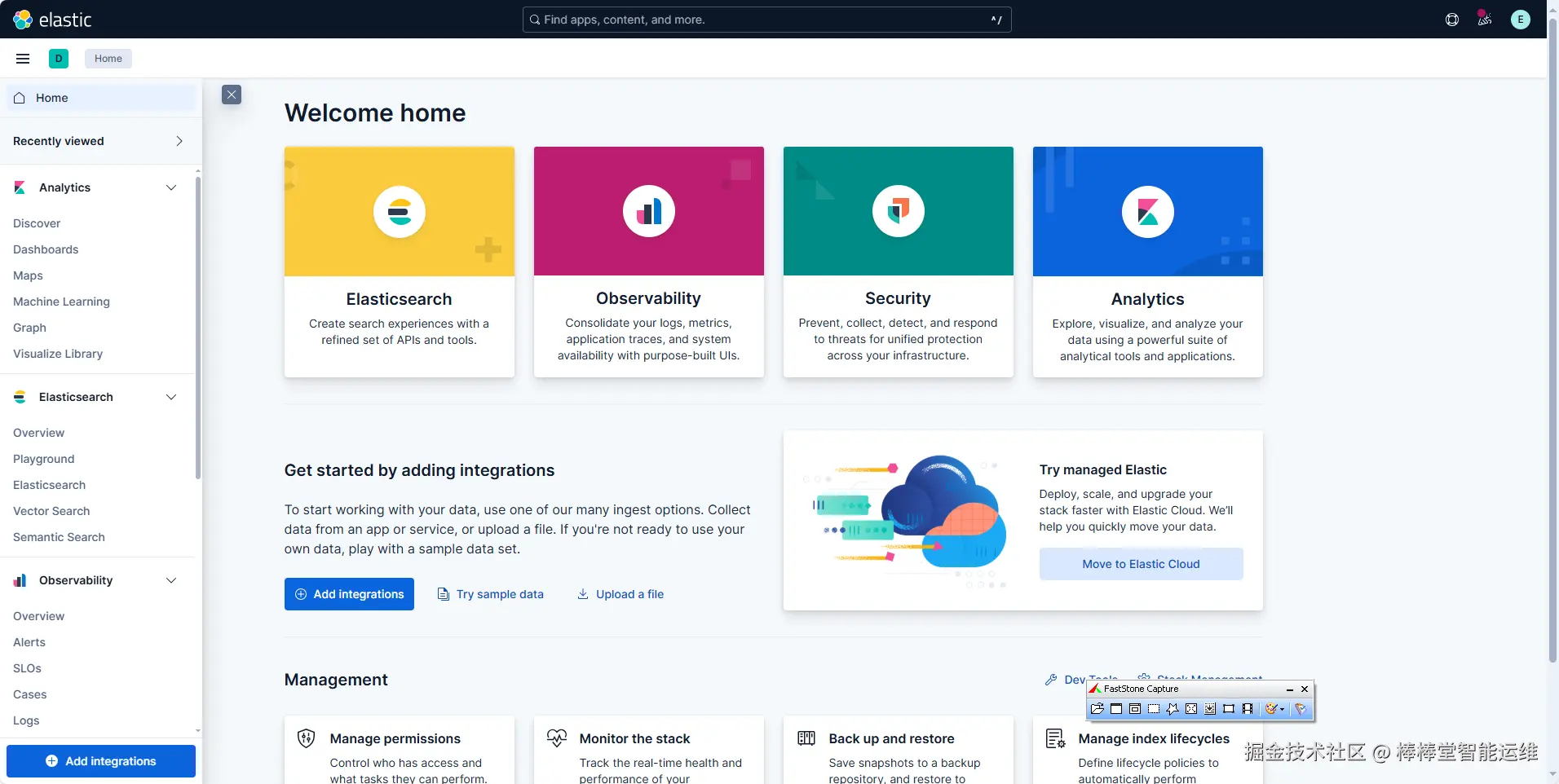Click the Back up and restore icon
1559x784 pixels.
(806, 738)
